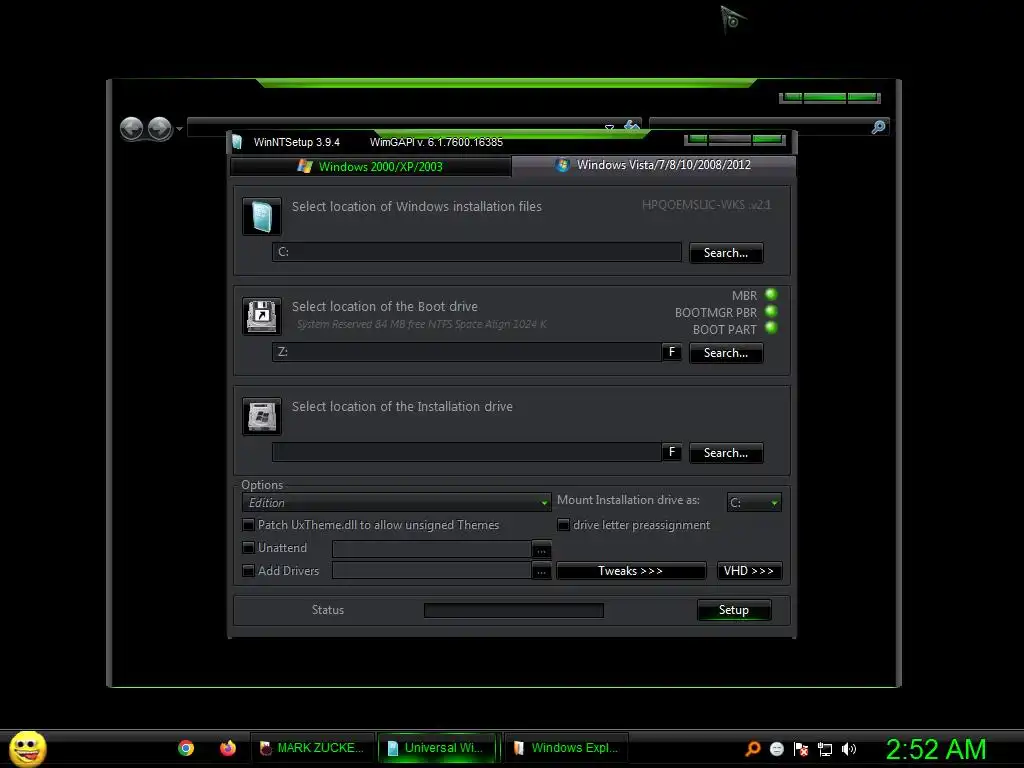The width and height of the screenshot is (1024, 768).
Task: Open the smiley Start button
Action: [28, 748]
